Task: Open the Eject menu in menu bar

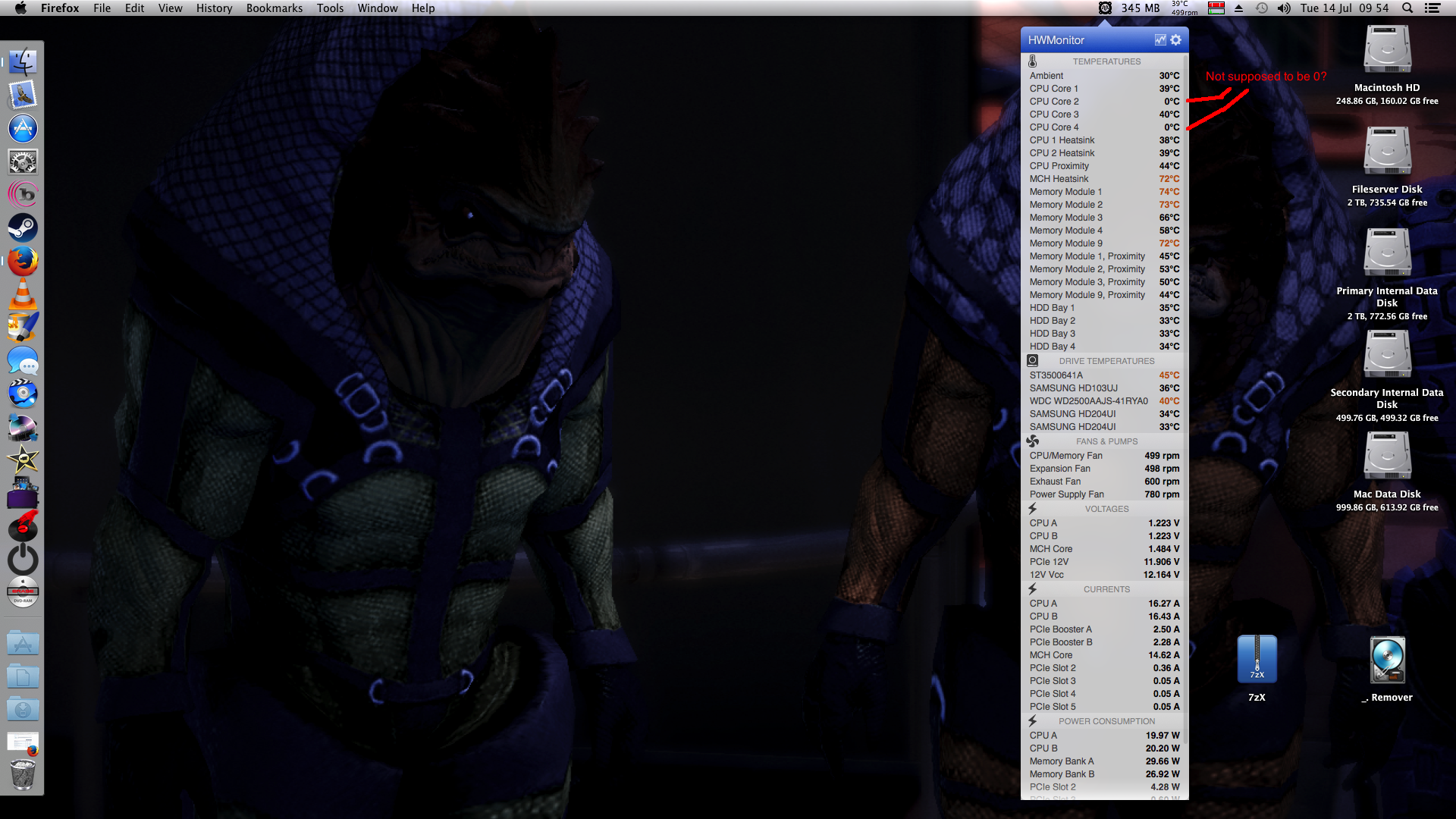Action: point(1238,8)
